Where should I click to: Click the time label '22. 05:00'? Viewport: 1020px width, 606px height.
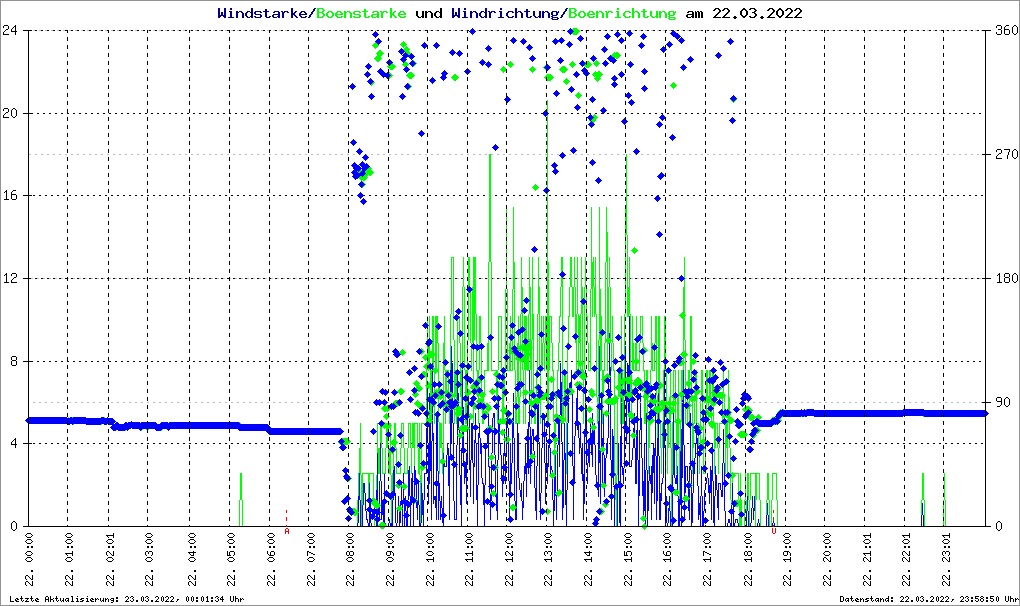[x=231, y=560]
